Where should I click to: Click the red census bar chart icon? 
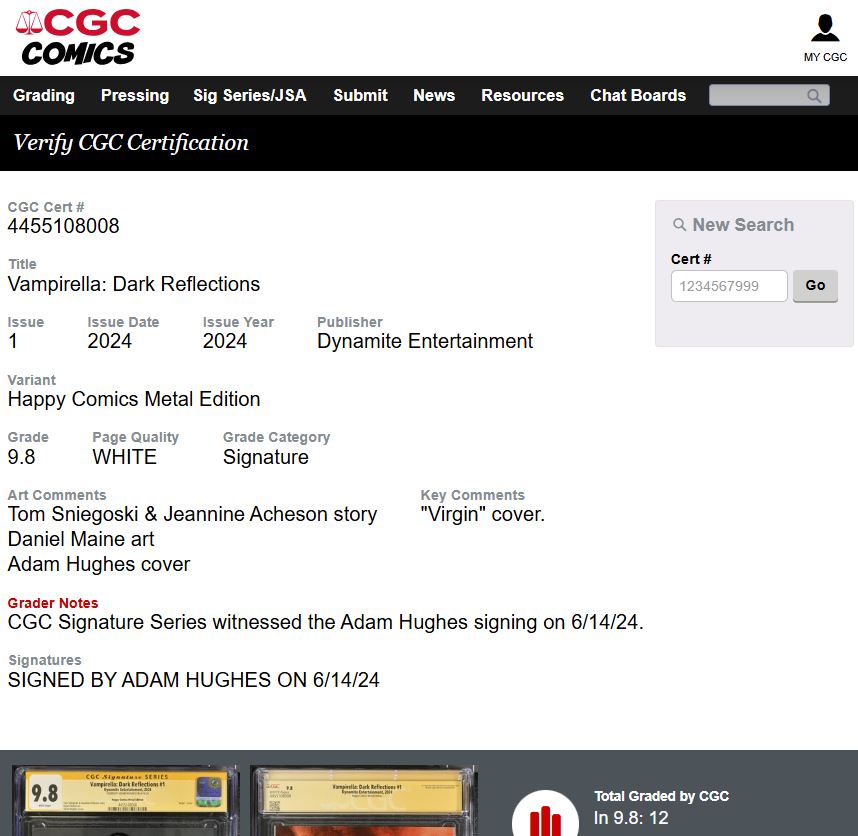click(545, 820)
